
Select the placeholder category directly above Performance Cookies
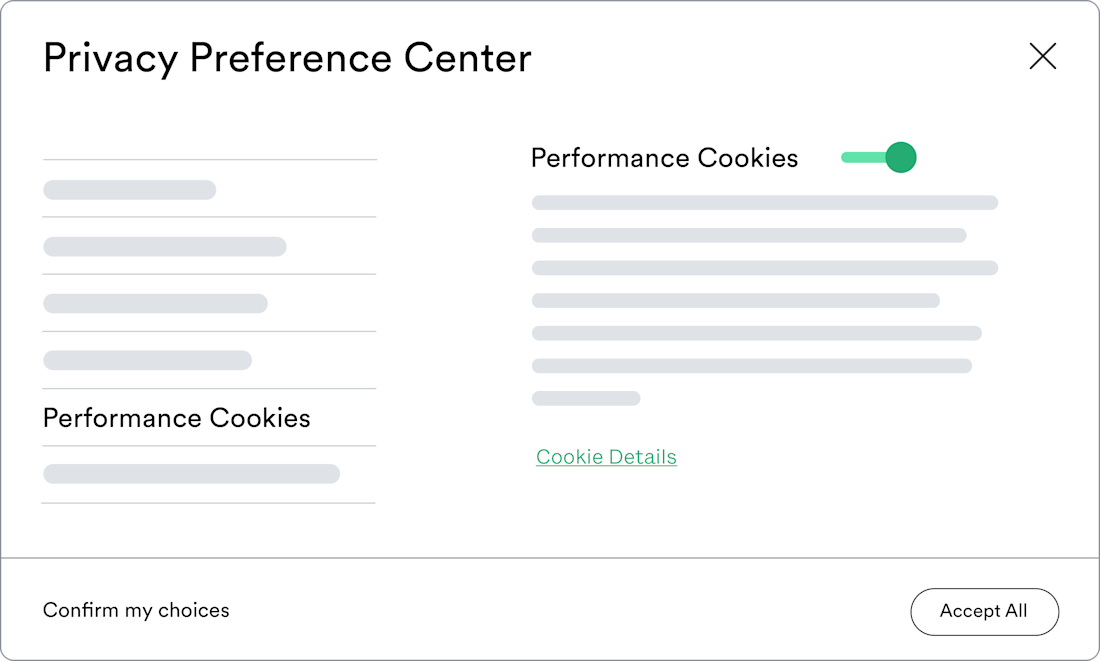pyautogui.click(x=147, y=360)
